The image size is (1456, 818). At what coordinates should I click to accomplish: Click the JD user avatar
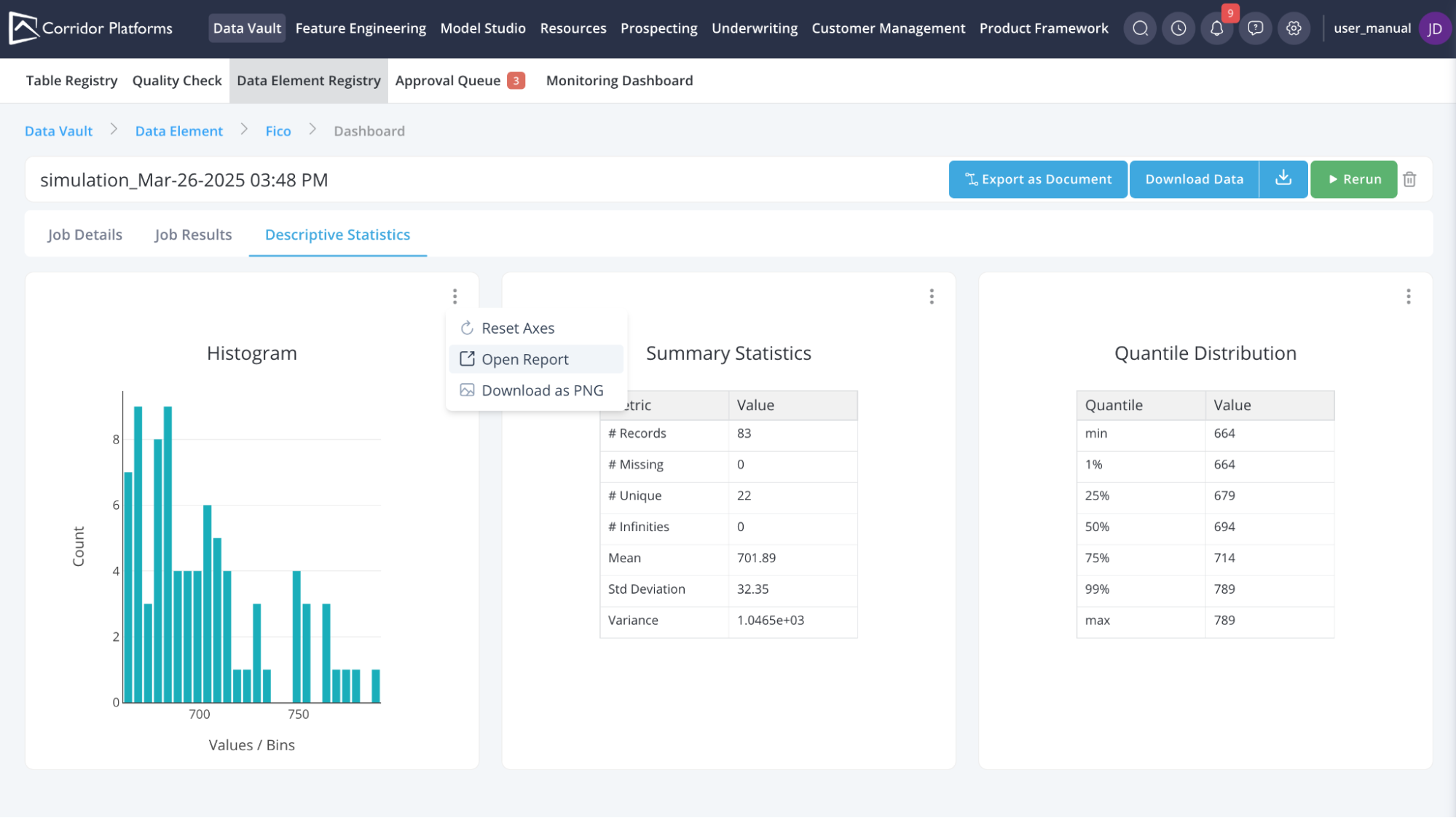(x=1434, y=28)
